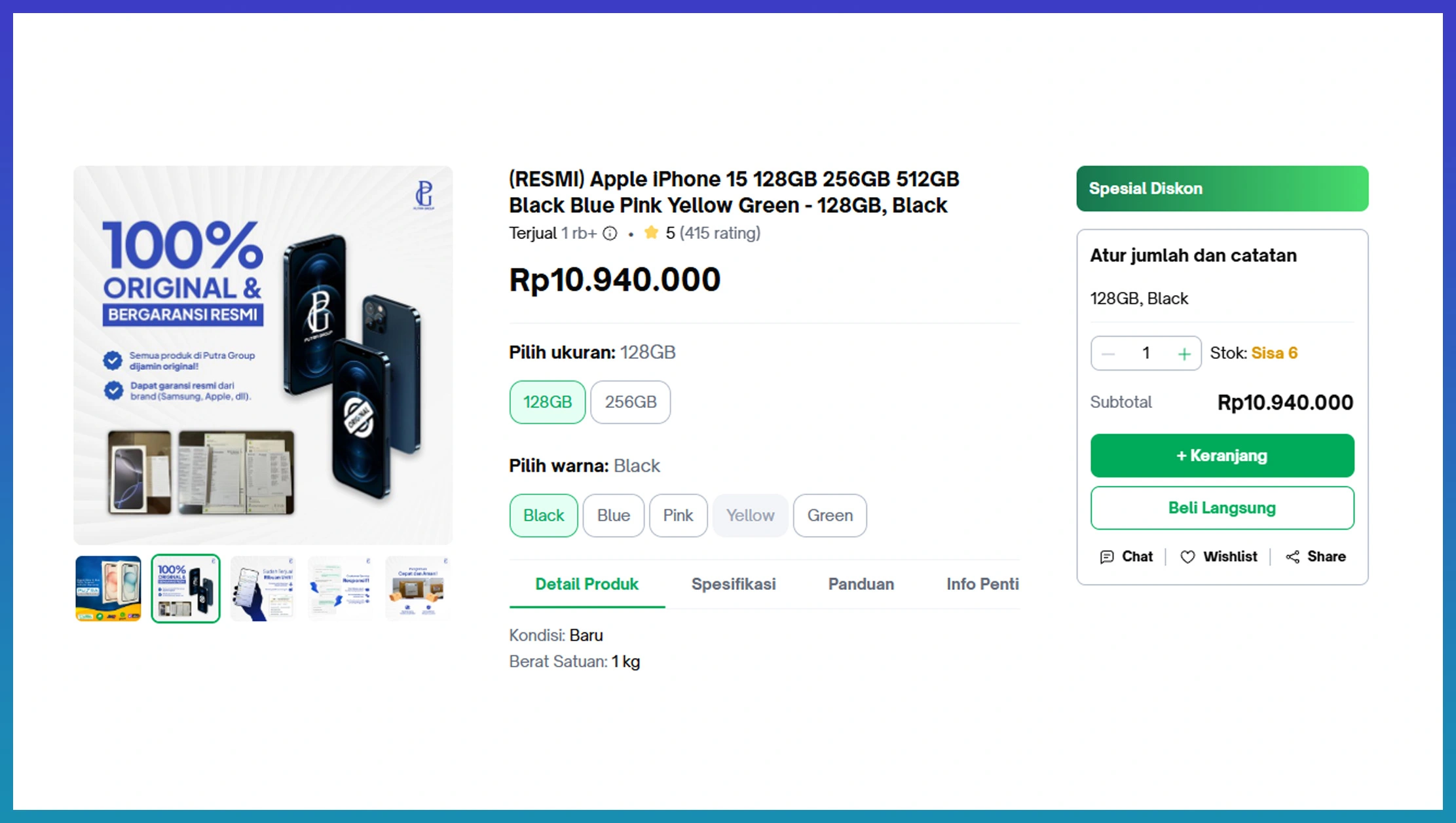Click the Share icon
Viewport: 1456px width, 823px height.
pyautogui.click(x=1293, y=557)
